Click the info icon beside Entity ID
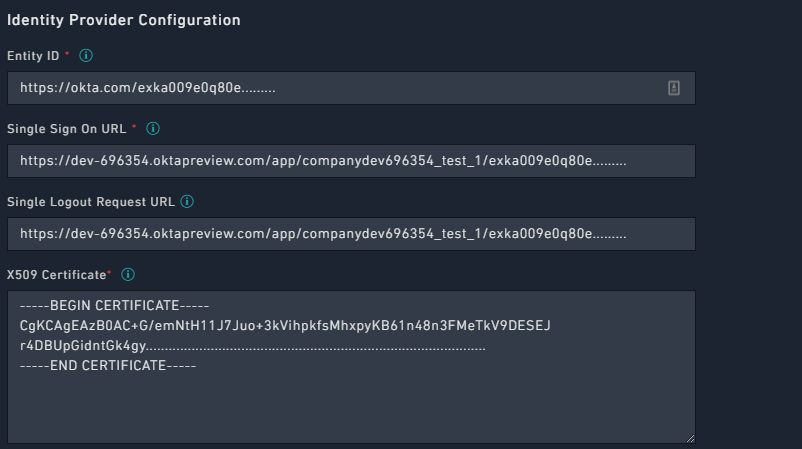Screen dimensions: 802x449 (86, 56)
